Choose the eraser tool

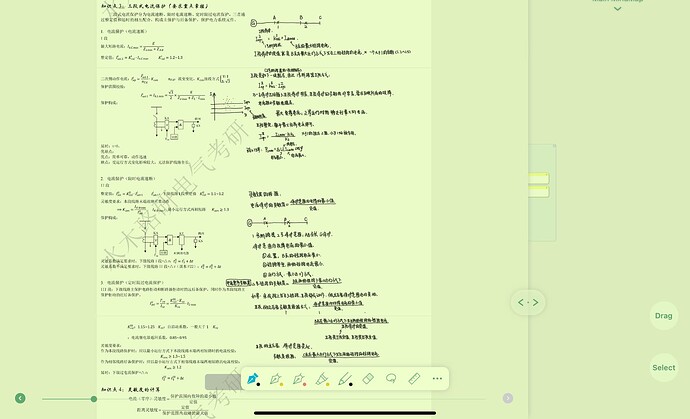(x=368, y=379)
